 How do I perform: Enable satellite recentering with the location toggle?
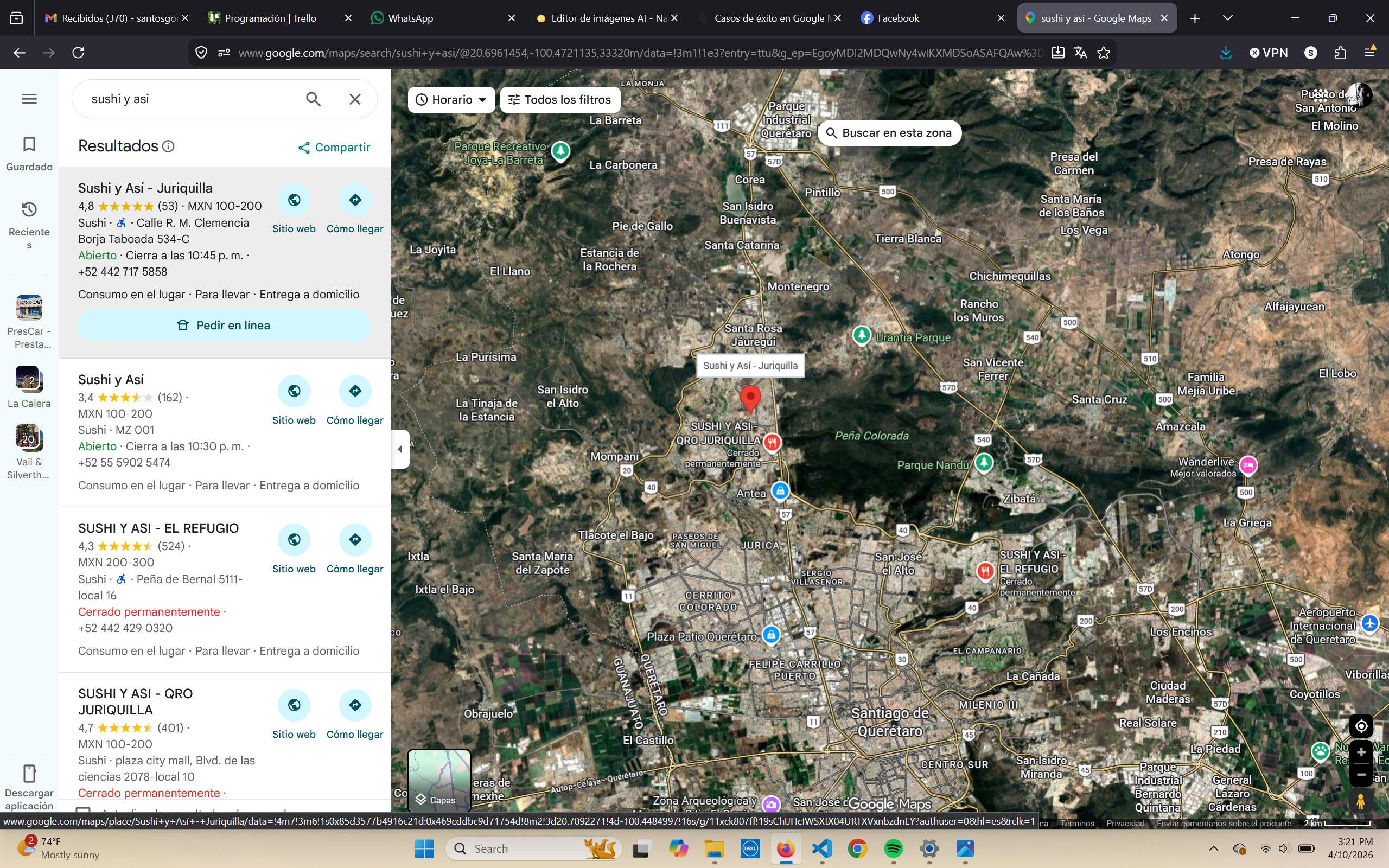coord(1361,725)
